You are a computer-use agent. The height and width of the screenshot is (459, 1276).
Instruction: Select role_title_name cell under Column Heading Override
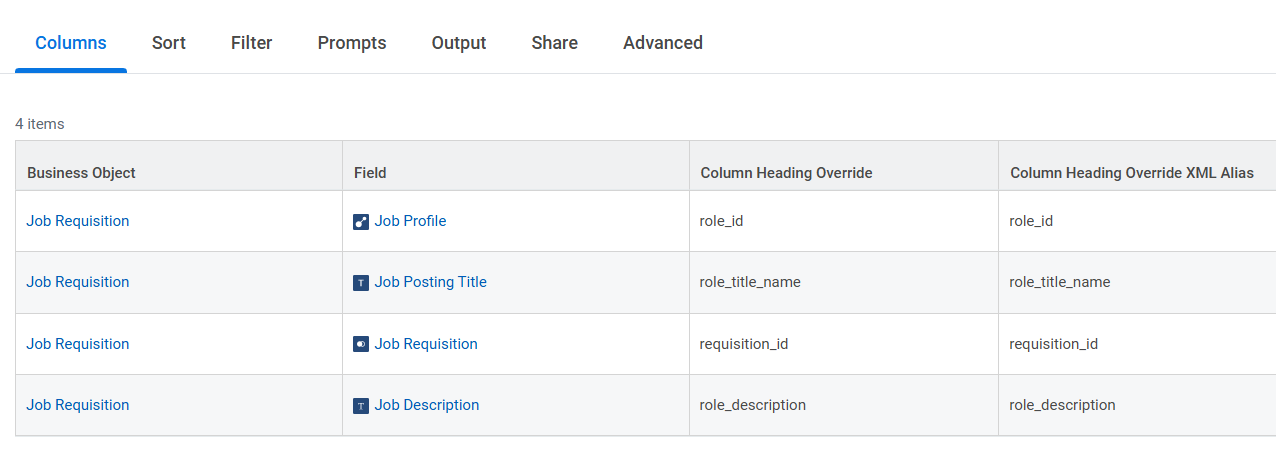750,282
